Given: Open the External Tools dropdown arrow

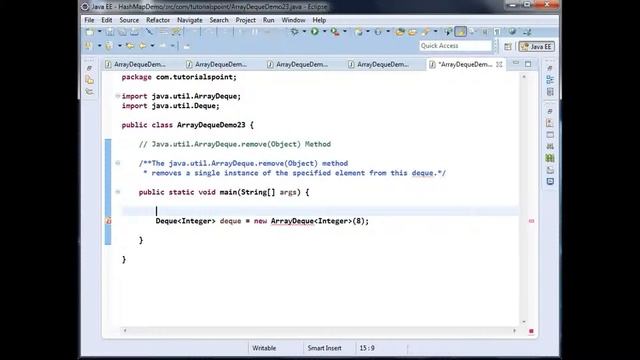Looking at the screenshot, I should click(345, 31).
